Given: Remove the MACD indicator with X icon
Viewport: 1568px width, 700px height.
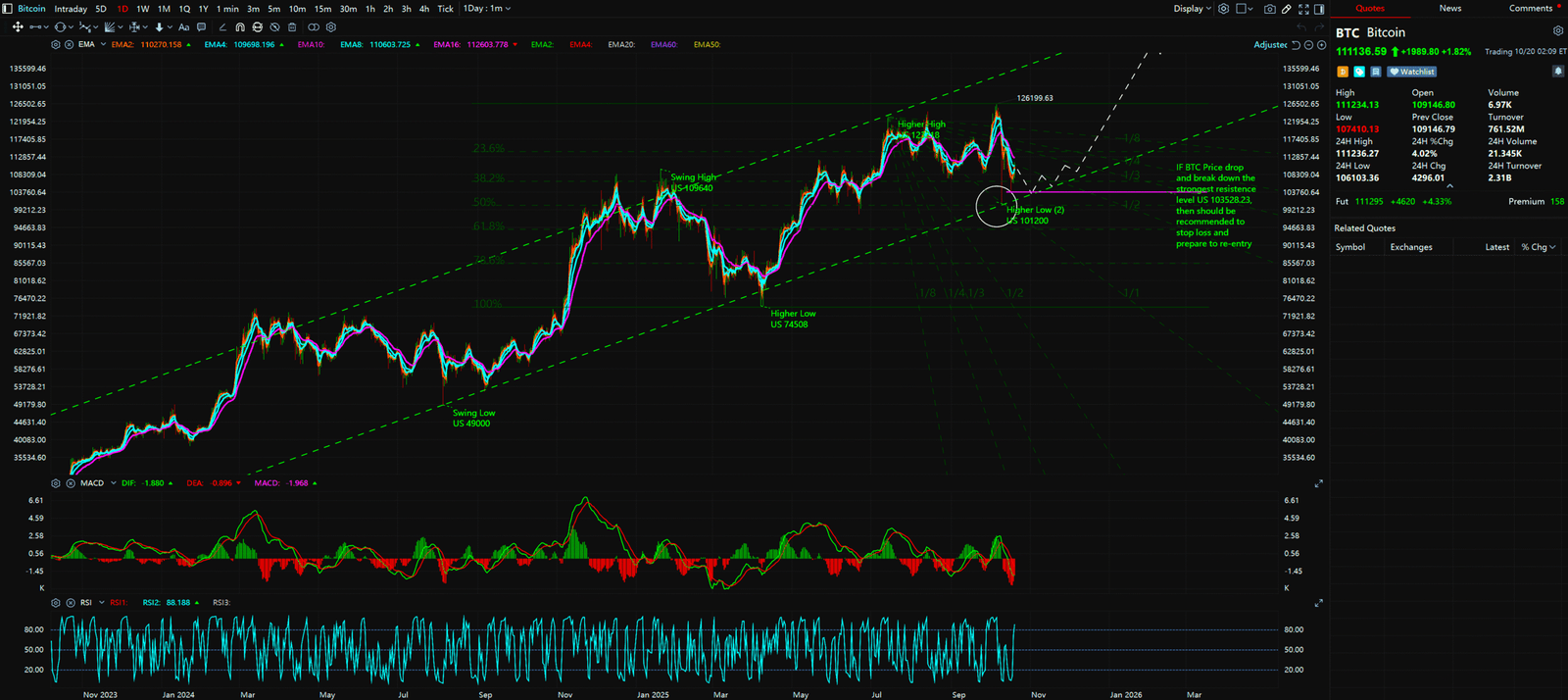Looking at the screenshot, I should tap(71, 483).
